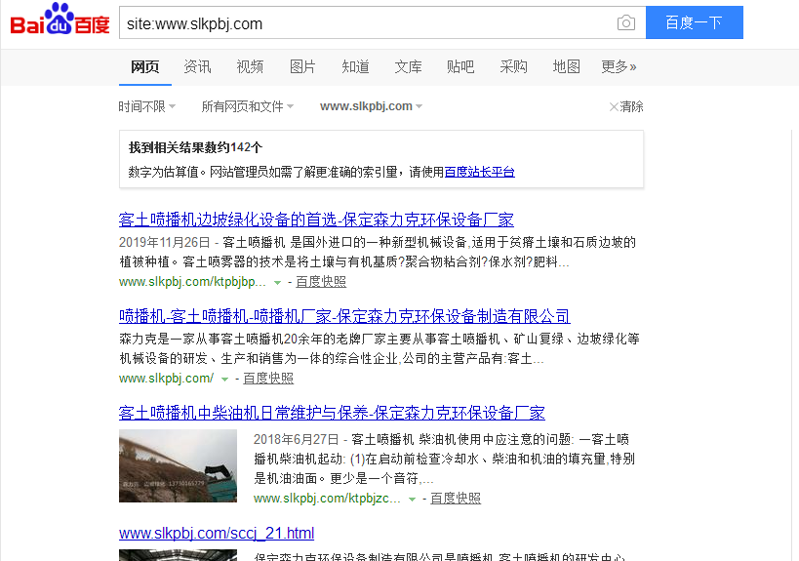Click the sccj_21 result thumbnail at bottom
The height and width of the screenshot is (561, 799).
(178, 555)
